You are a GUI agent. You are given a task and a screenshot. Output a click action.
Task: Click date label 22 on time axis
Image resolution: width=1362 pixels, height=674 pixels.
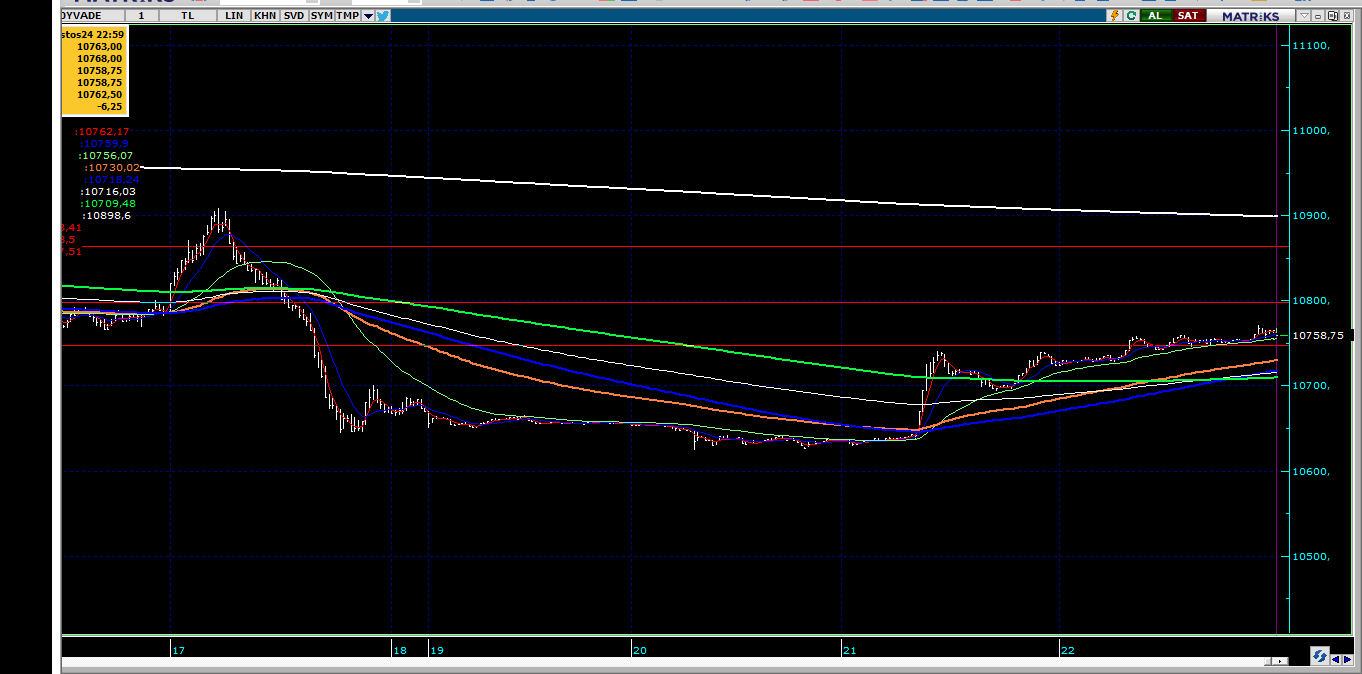(1068, 650)
